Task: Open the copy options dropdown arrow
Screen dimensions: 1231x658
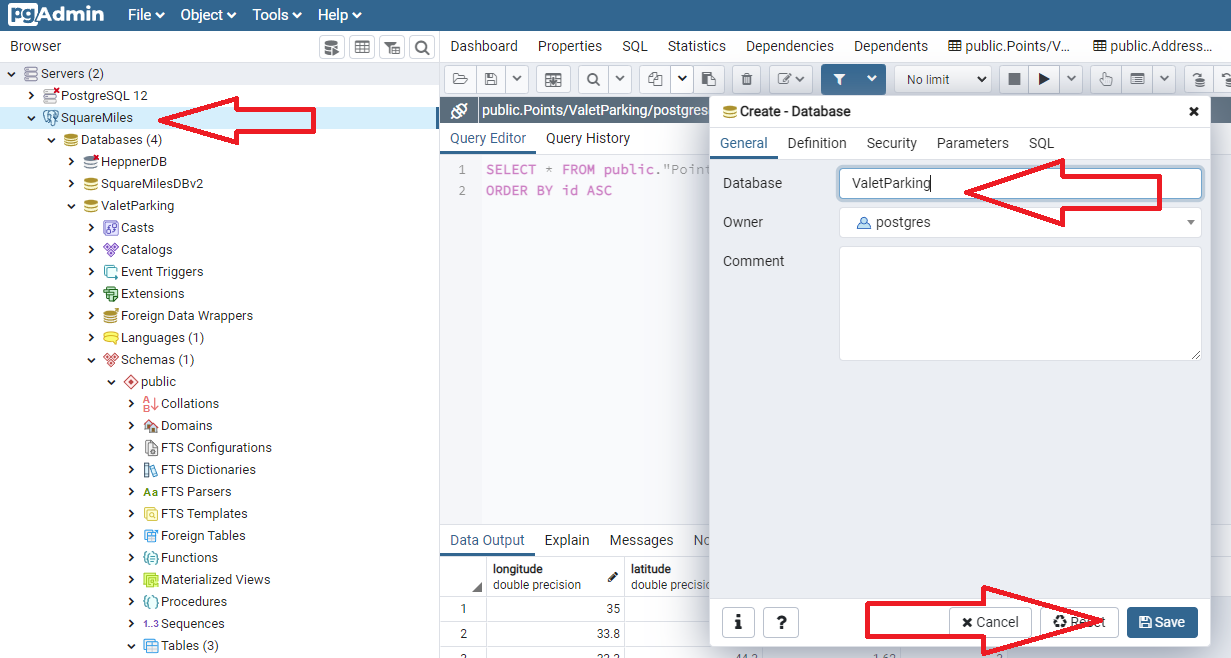Action: pos(682,79)
